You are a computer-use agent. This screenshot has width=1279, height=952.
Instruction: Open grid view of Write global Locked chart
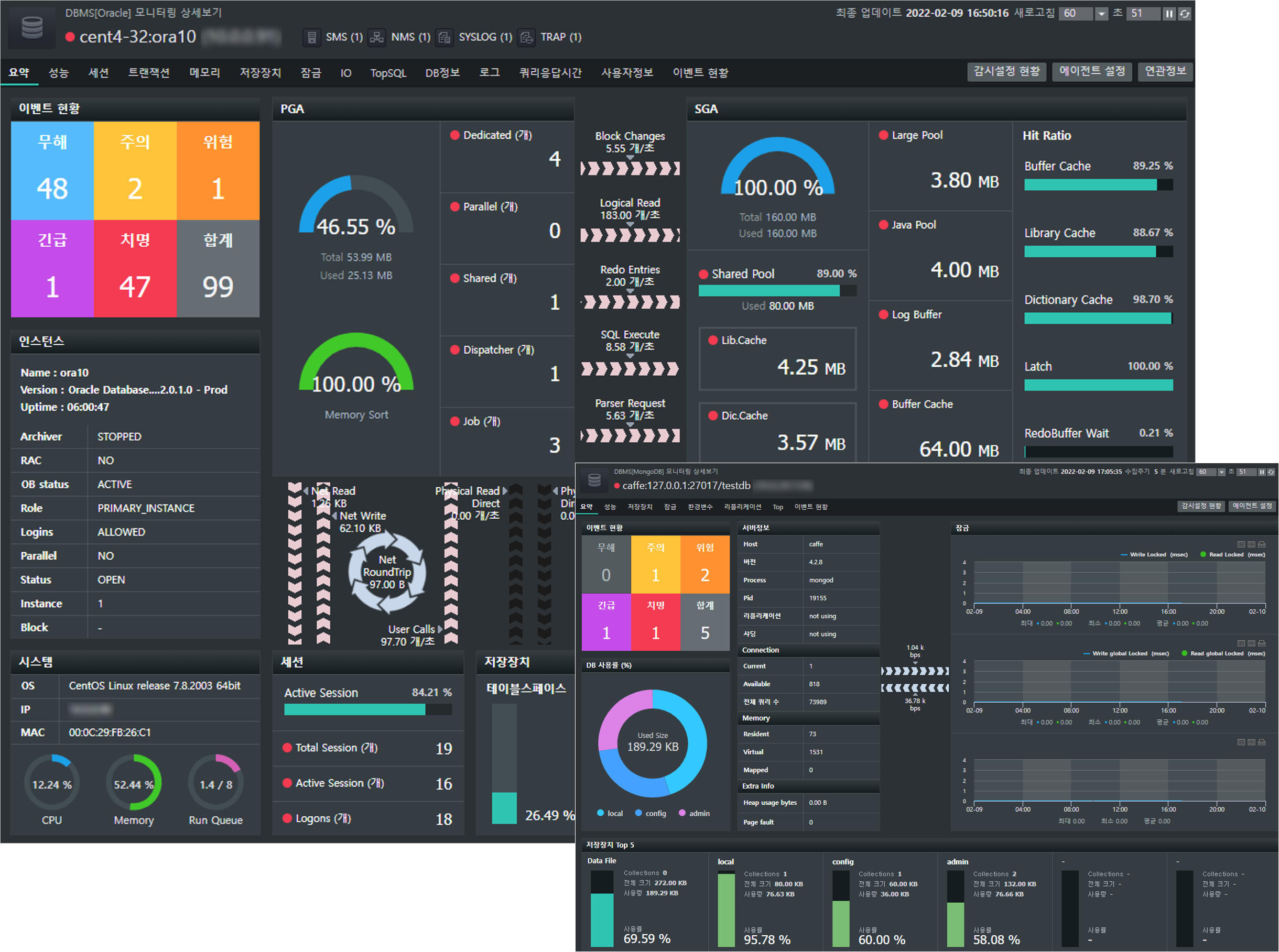tap(1241, 643)
